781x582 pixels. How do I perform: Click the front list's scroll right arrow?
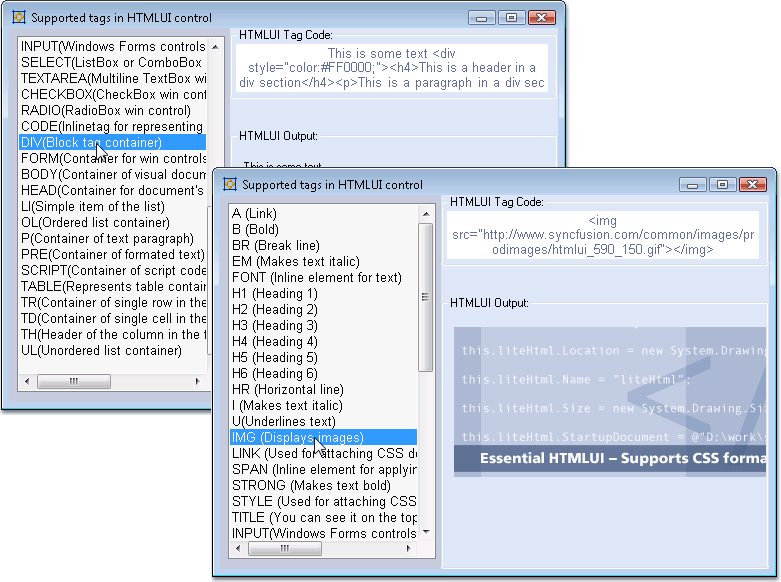pyautogui.click(x=408, y=548)
